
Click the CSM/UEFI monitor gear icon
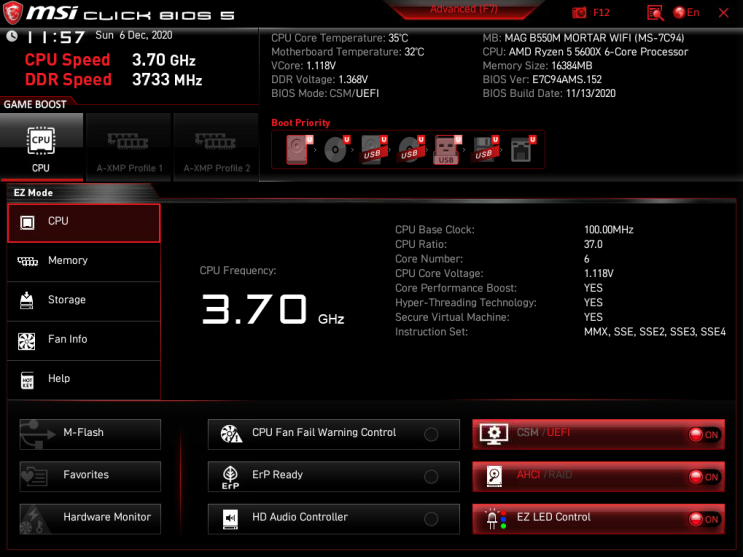tap(494, 434)
